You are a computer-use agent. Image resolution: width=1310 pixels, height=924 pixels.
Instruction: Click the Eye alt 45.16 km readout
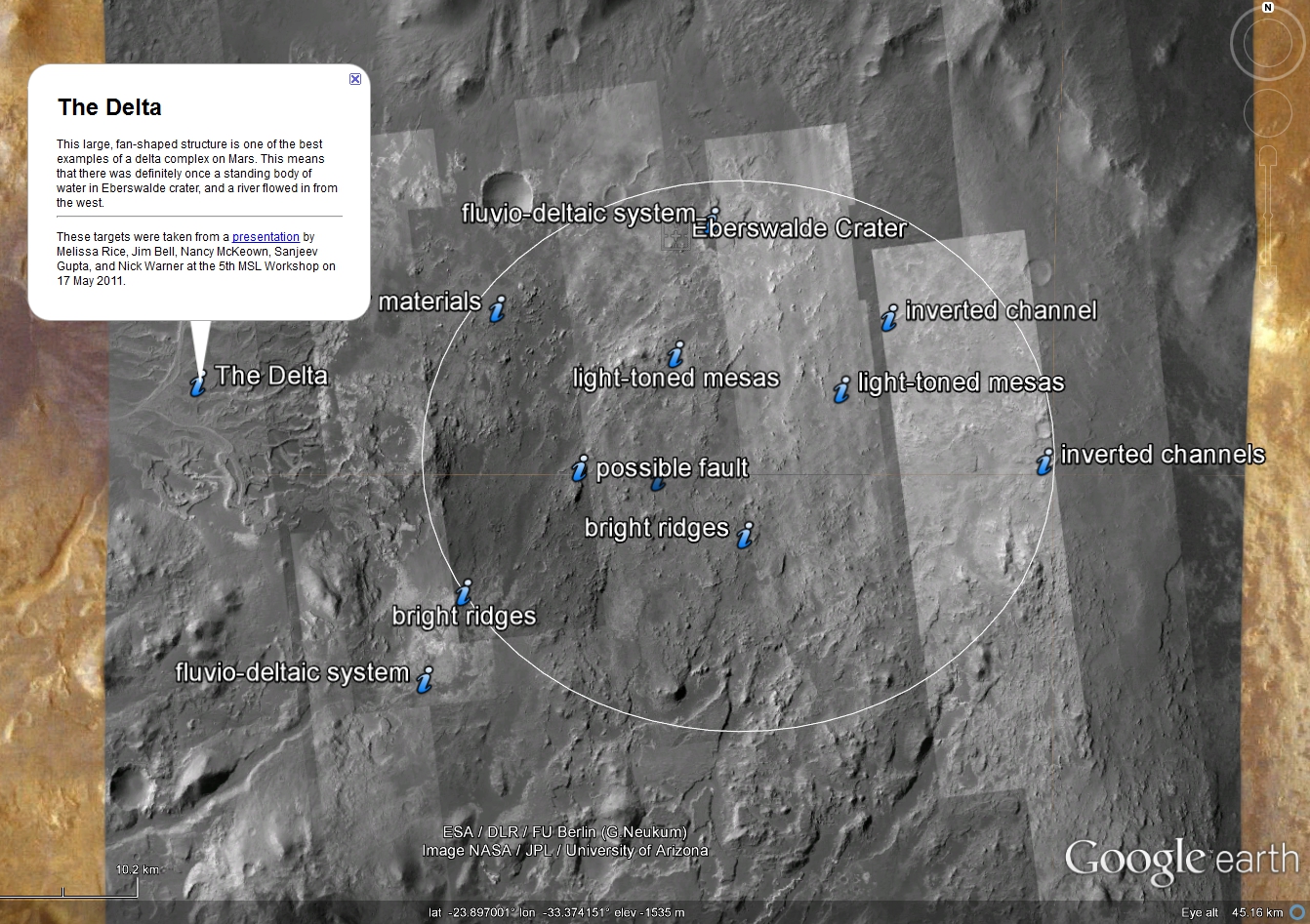pos(1232,913)
